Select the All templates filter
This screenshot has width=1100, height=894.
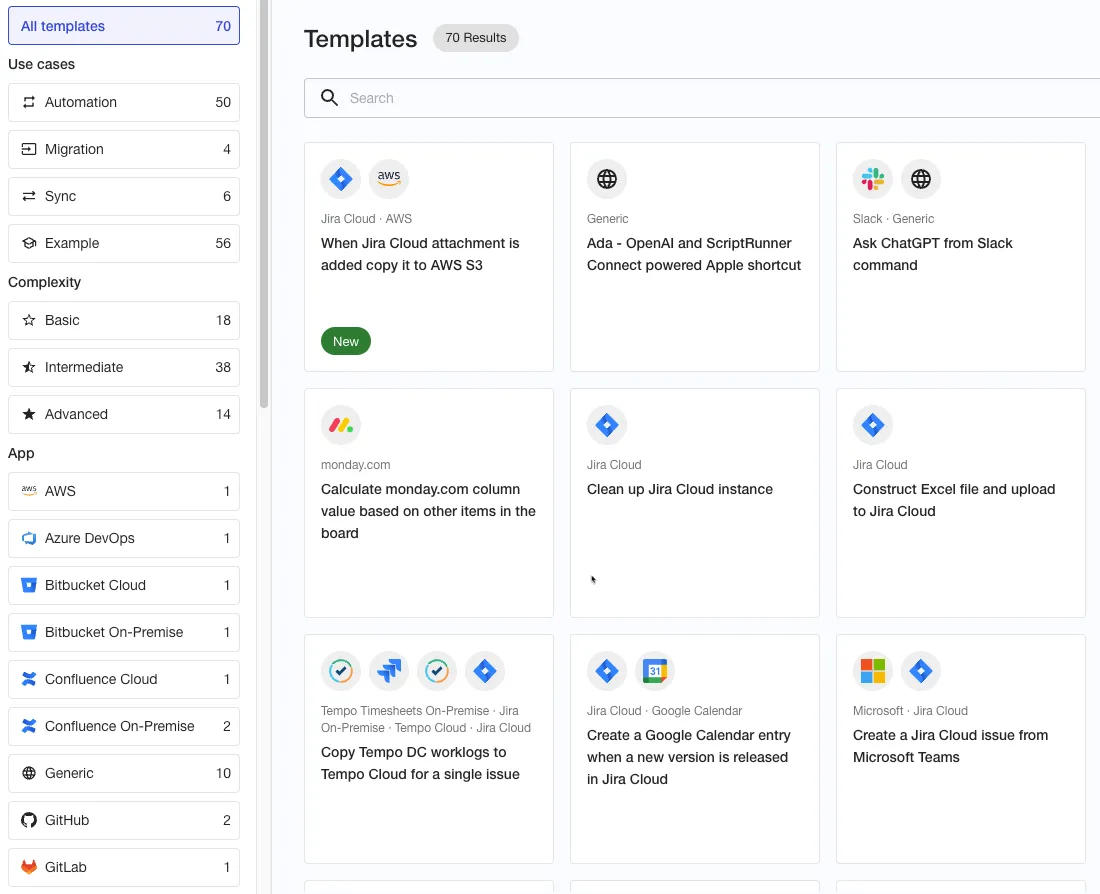coord(124,26)
